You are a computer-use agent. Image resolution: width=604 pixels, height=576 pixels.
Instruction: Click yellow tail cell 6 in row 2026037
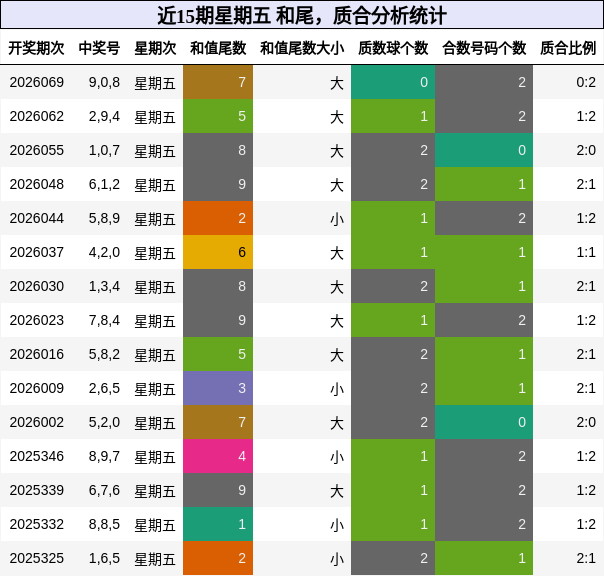(218, 252)
